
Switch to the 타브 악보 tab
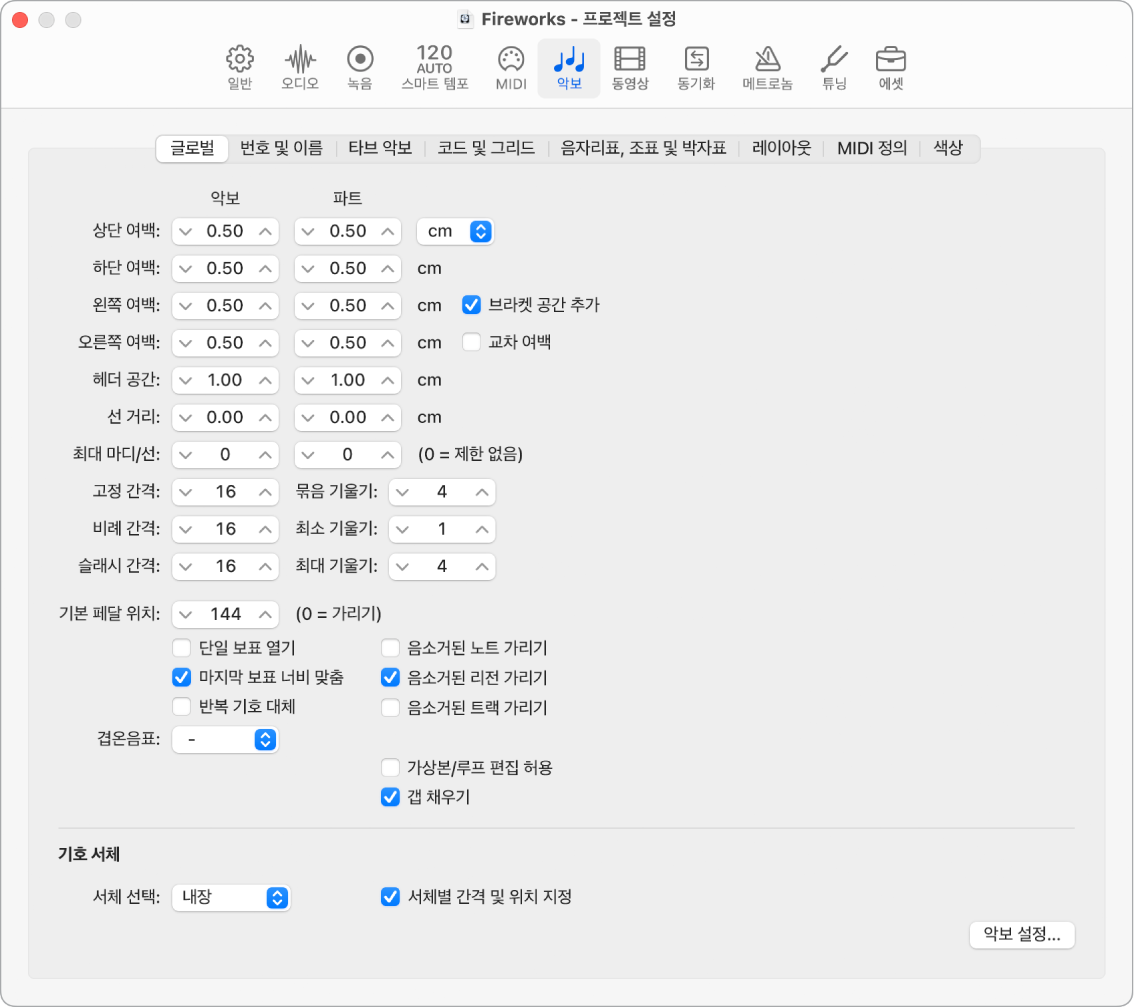point(380,149)
